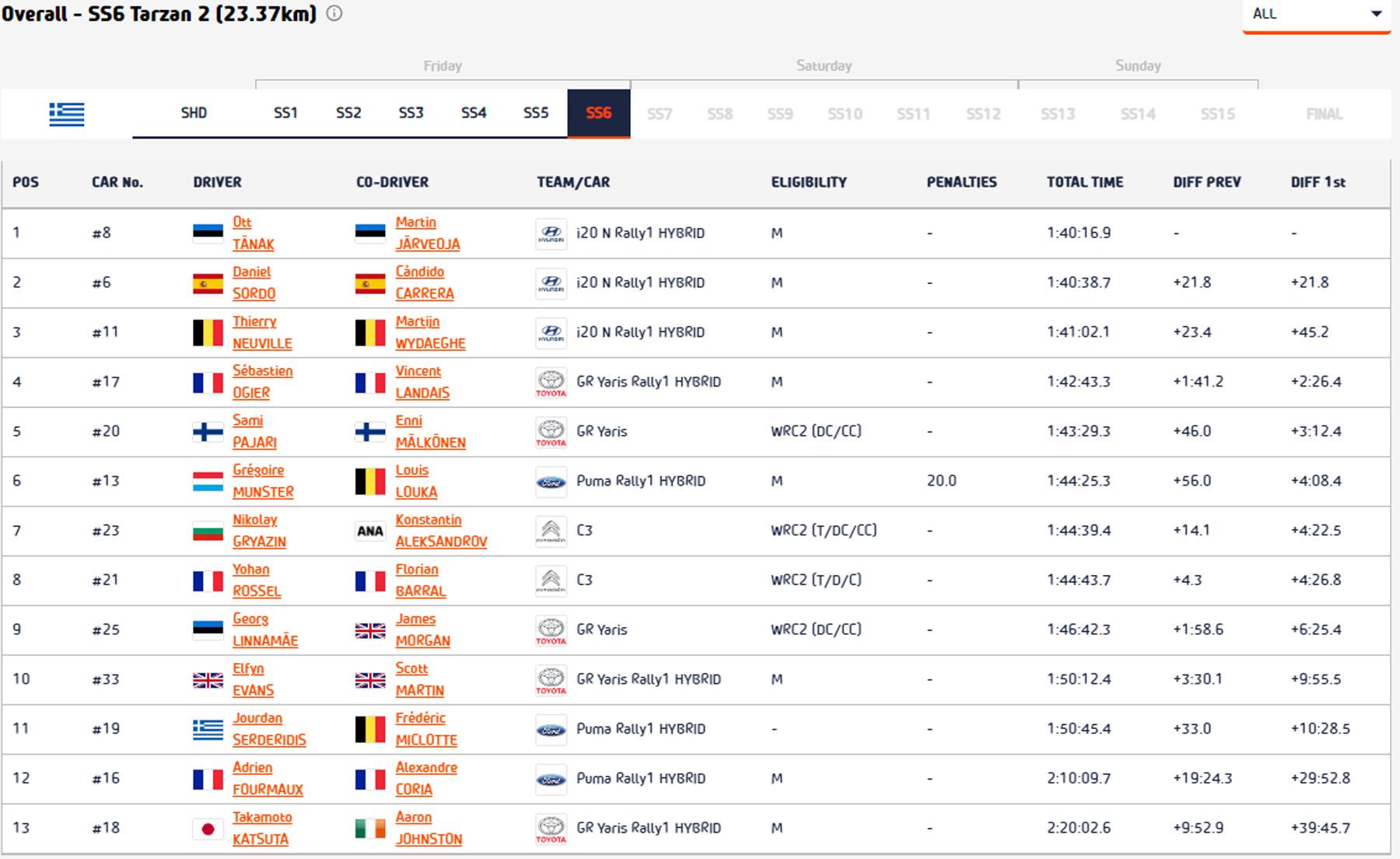Click Toyota logo in Ogier's row

551,382
